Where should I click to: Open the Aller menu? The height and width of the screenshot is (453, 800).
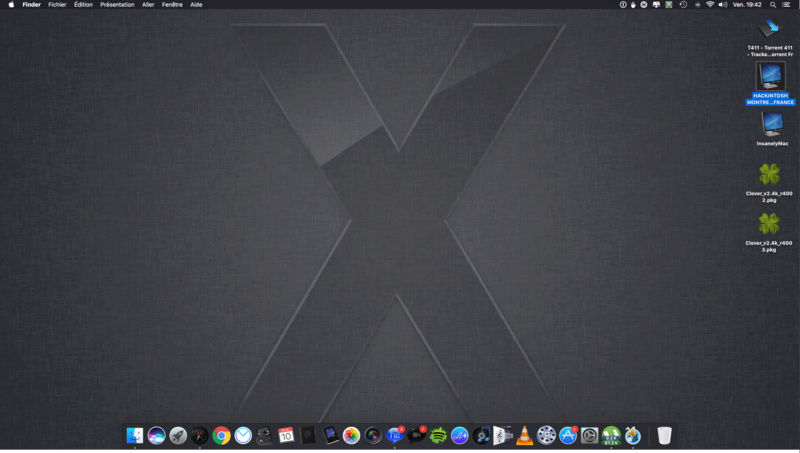pyautogui.click(x=148, y=5)
